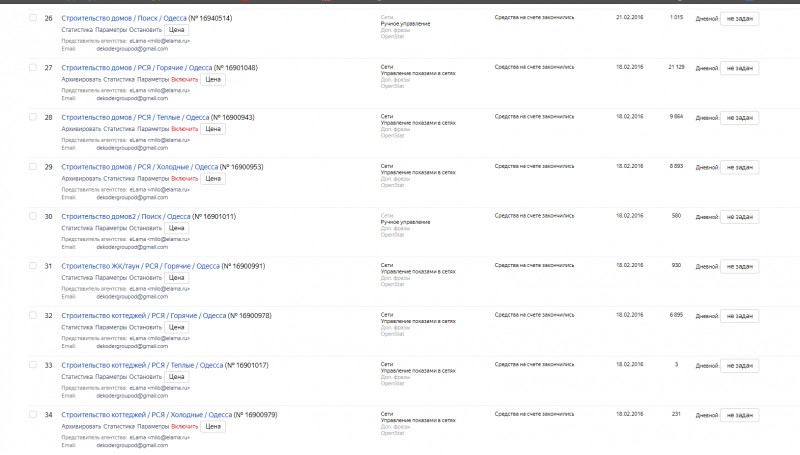This screenshot has width=800, height=455.
Task: Click Включить for campaign 16901048
Action: point(185,80)
